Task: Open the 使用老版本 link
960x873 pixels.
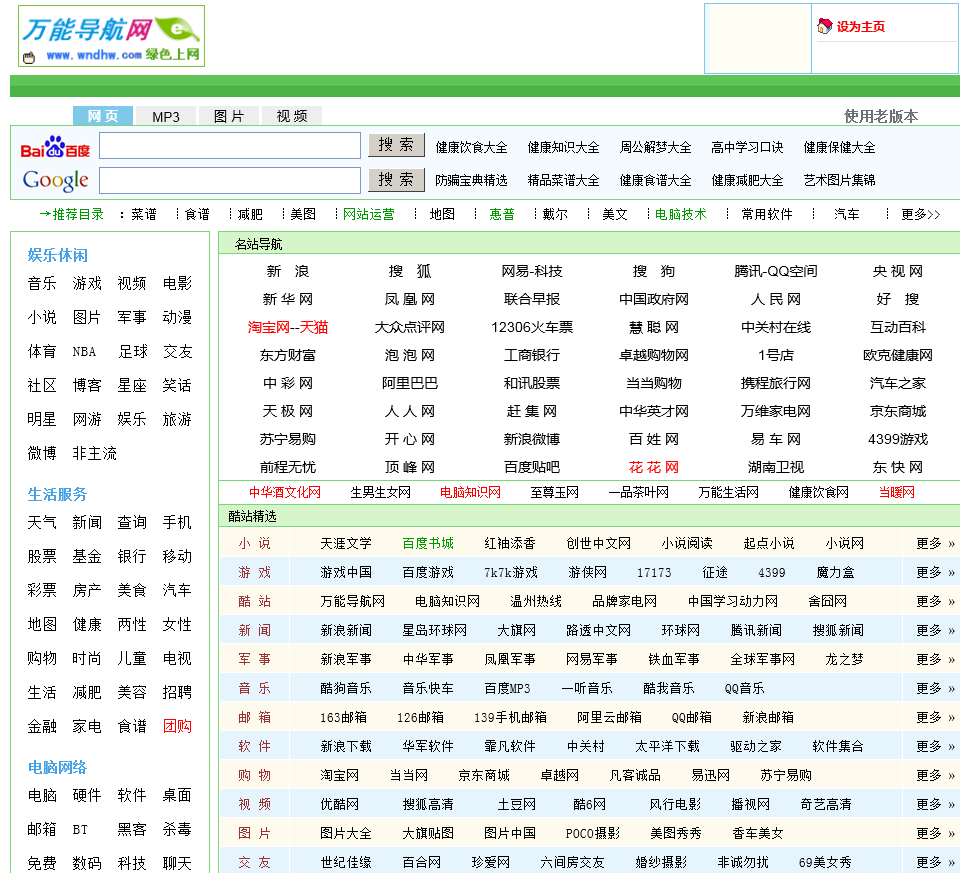Action: pyautogui.click(x=881, y=116)
